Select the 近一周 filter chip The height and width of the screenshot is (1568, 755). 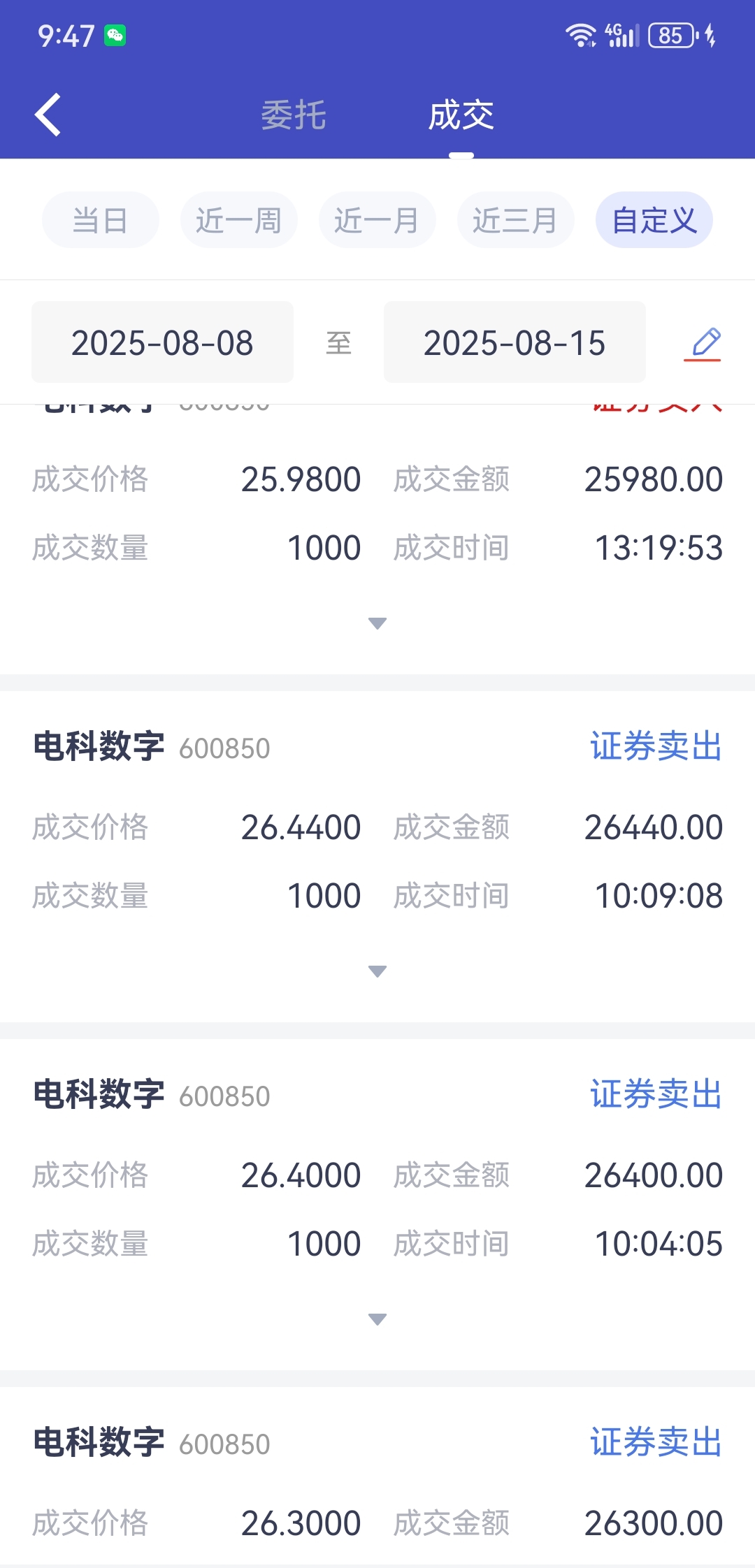point(239,220)
